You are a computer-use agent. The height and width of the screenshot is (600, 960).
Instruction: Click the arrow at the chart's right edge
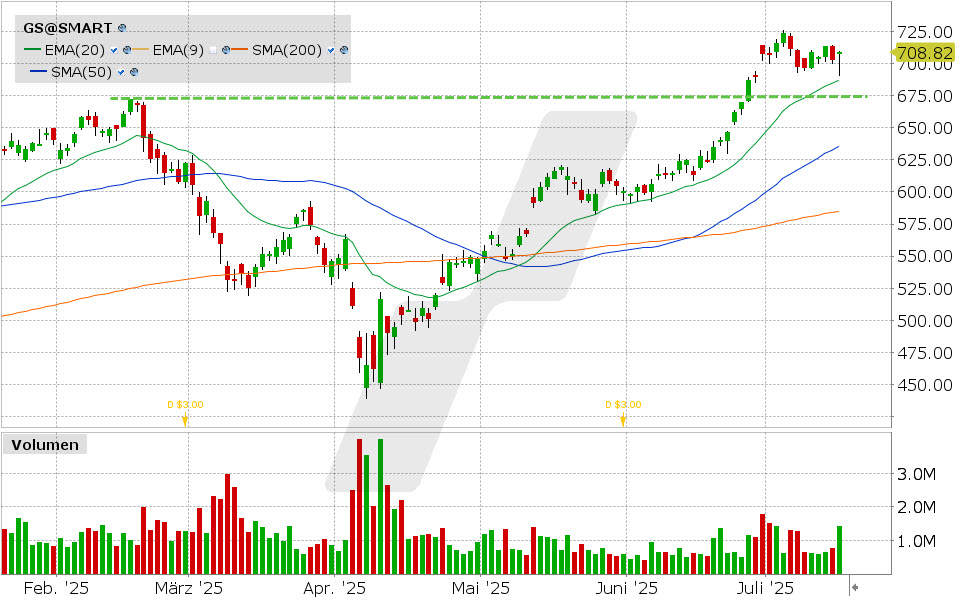tap(855, 588)
